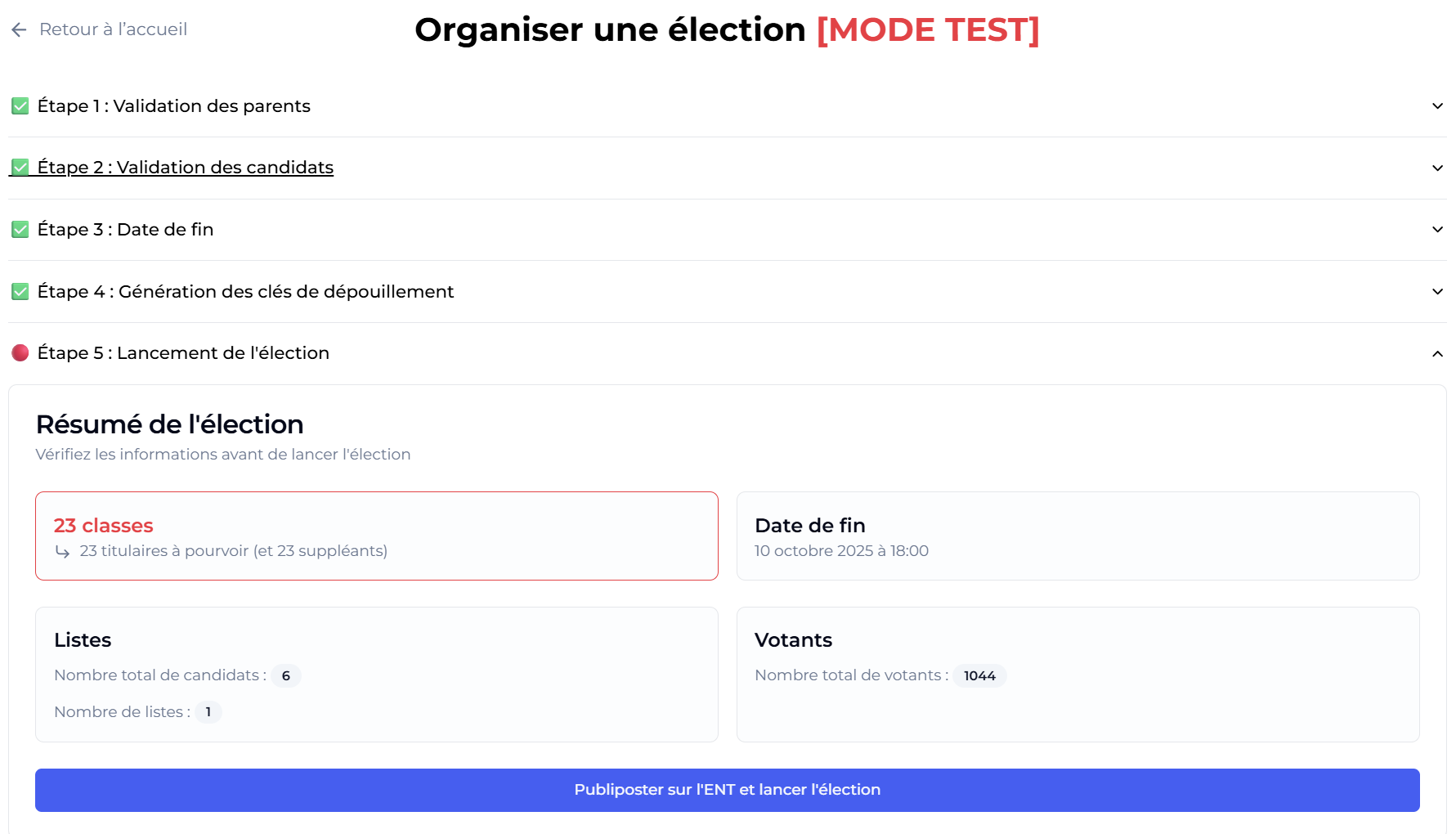
Task: Expand Étape 3 : Date de fin
Action: click(x=1436, y=229)
